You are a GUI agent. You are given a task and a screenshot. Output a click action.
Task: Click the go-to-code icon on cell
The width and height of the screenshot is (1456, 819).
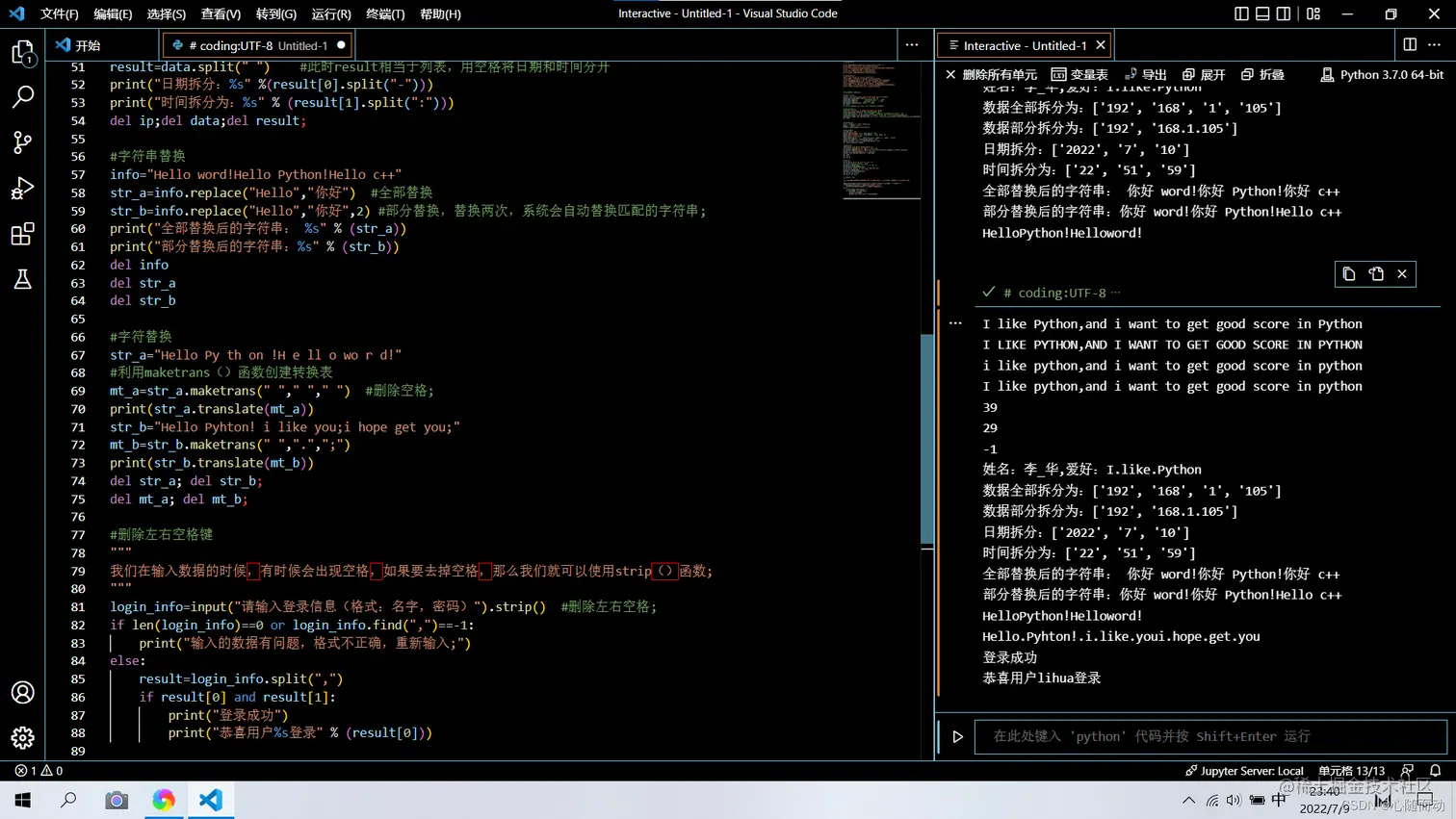pos(1375,274)
